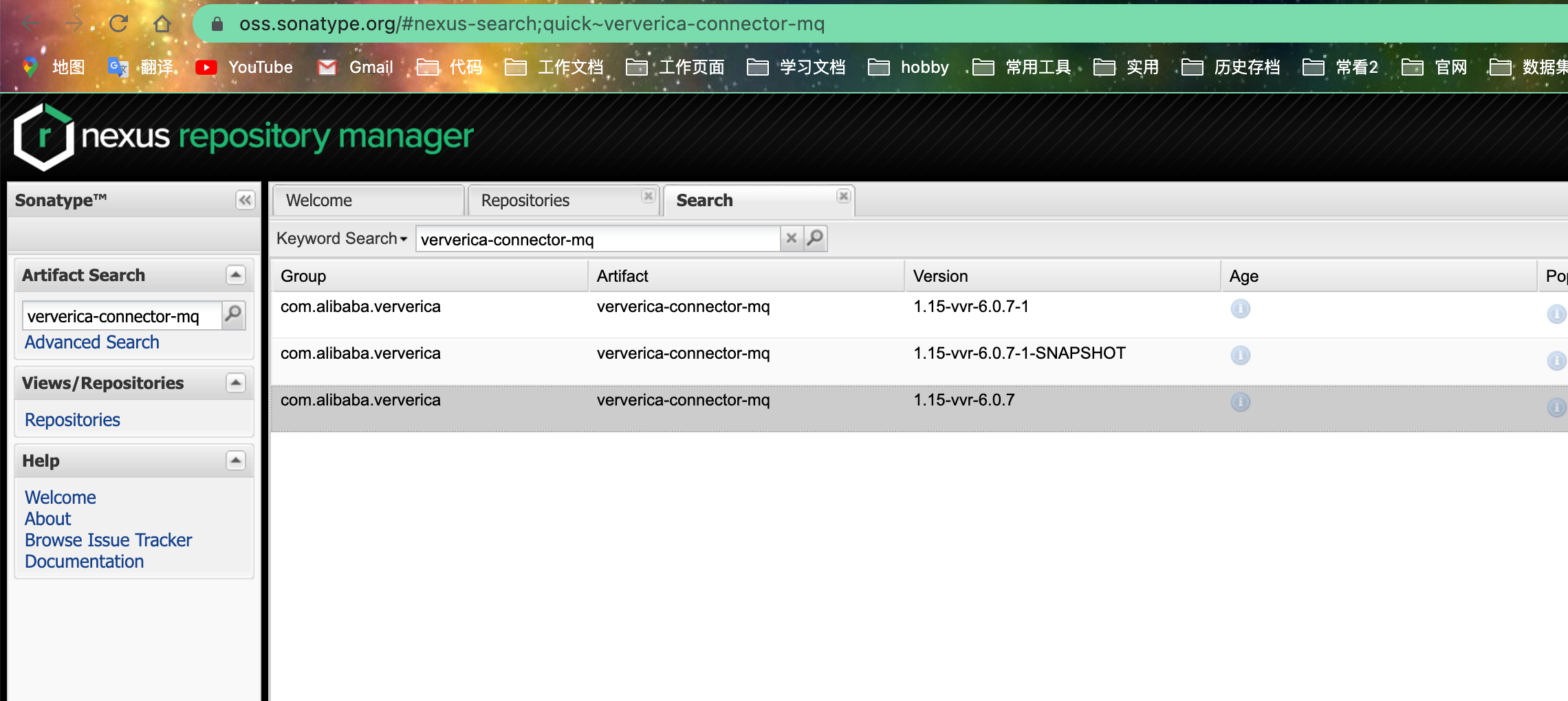1568x701 pixels.
Task: Click Popularity info icon for 1.15-vvr-6.0.7-1
Action: click(1556, 314)
